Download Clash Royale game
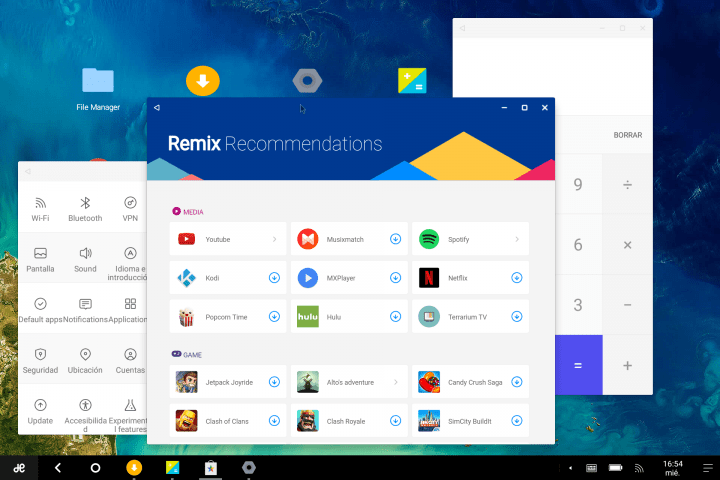This screenshot has height=480, width=720. pos(395,421)
